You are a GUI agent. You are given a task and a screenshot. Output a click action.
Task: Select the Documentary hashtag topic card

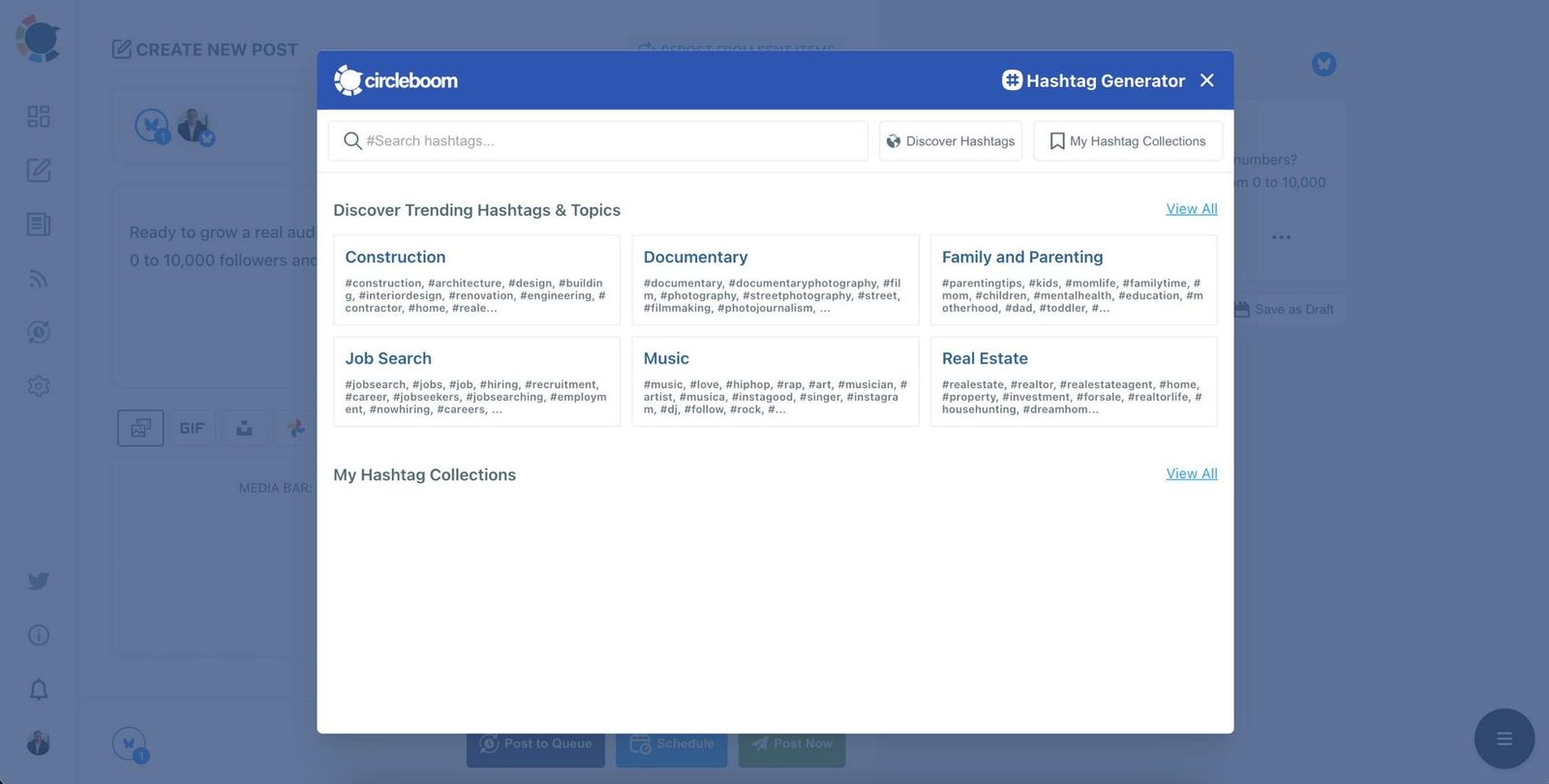775,280
